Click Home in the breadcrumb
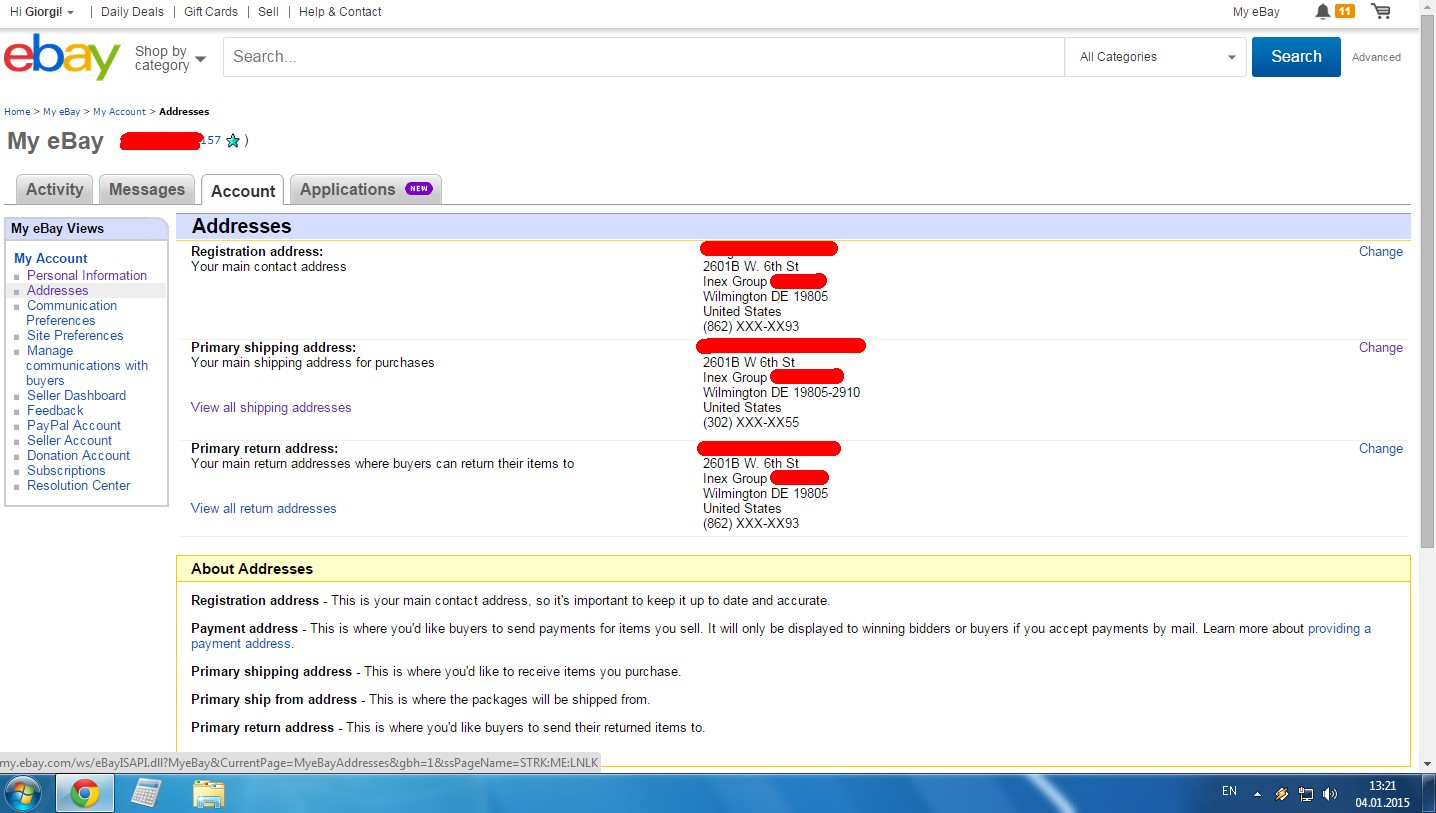 coord(17,112)
